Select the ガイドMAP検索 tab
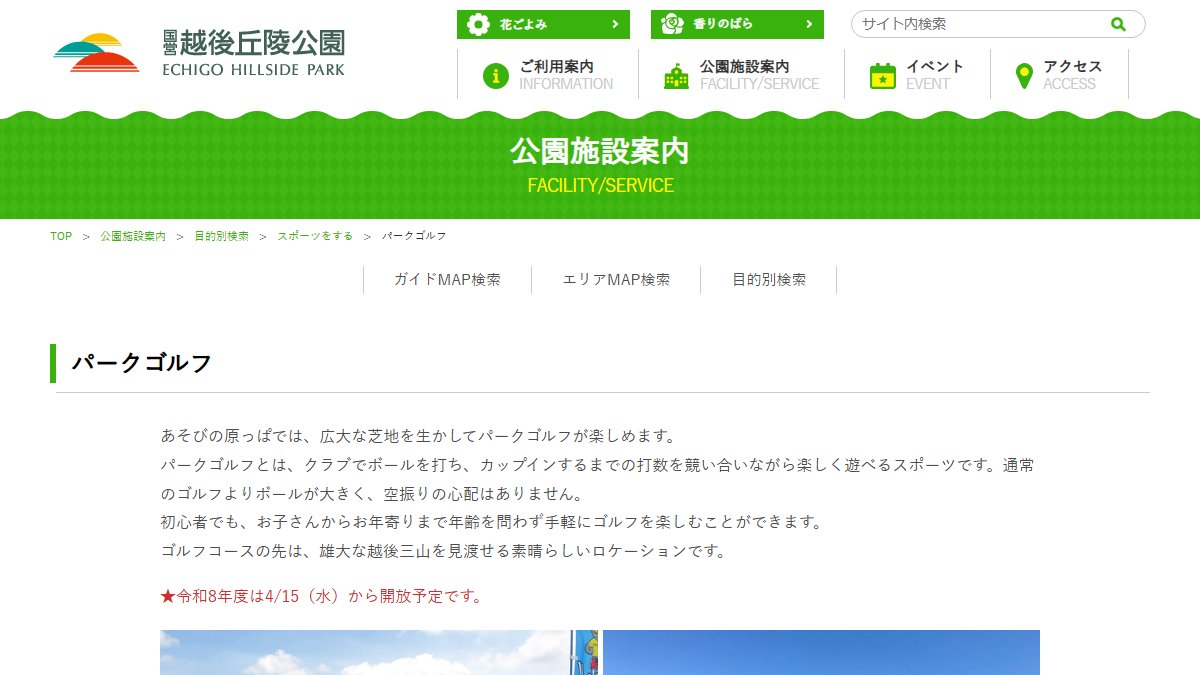1200x675 pixels. (x=447, y=280)
